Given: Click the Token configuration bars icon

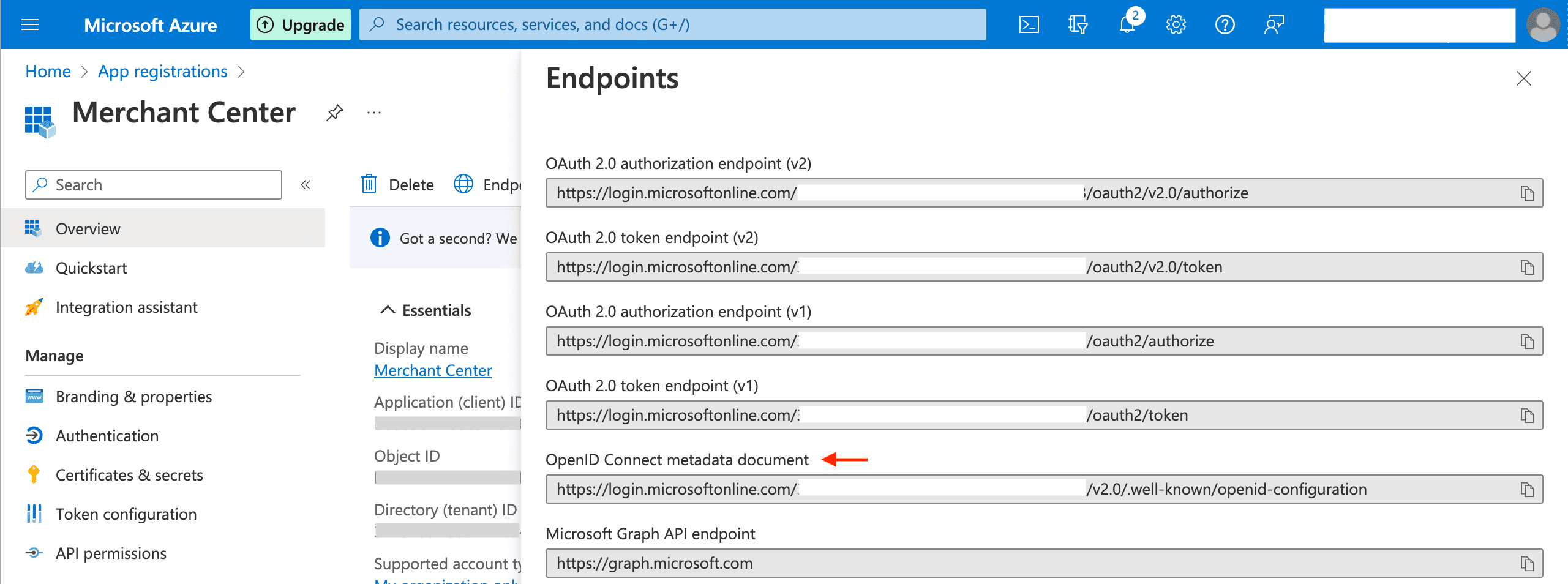Looking at the screenshot, I should [x=34, y=514].
